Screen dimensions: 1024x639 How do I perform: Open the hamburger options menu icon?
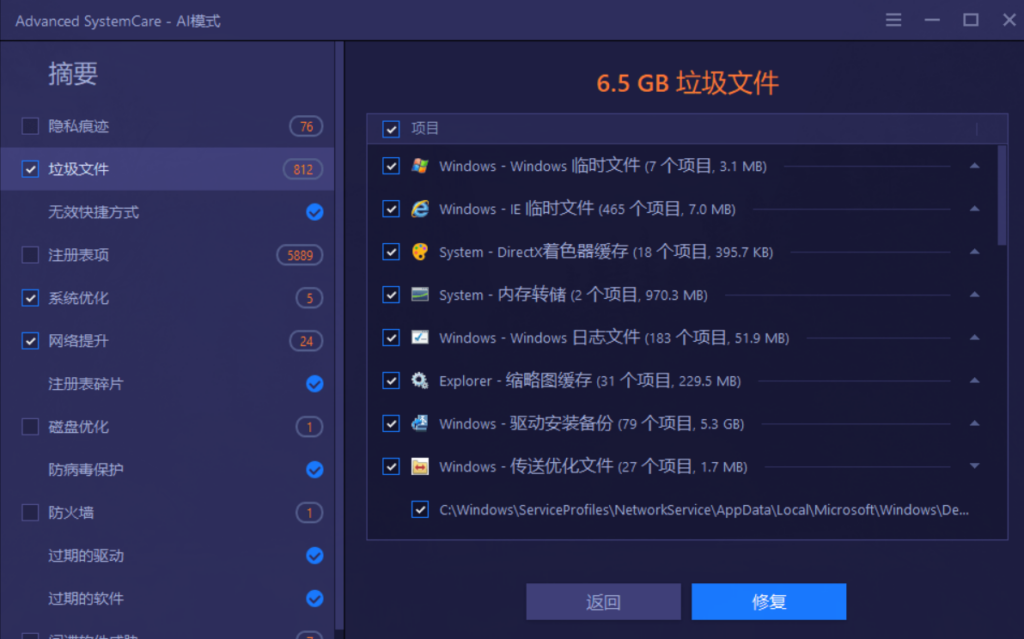pos(893,20)
